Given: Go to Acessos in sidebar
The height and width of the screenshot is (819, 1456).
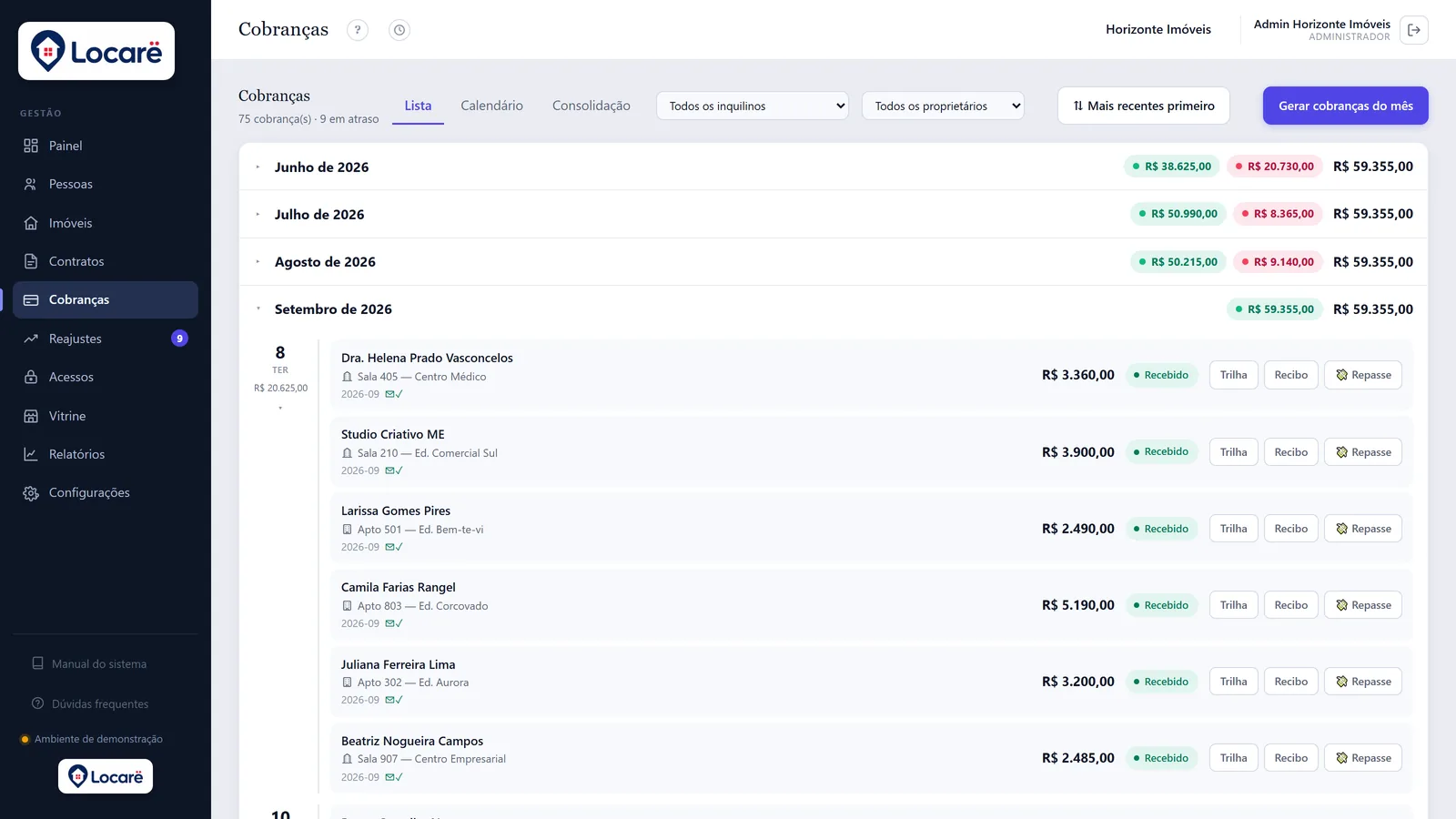Looking at the screenshot, I should pyautogui.click(x=106, y=377).
